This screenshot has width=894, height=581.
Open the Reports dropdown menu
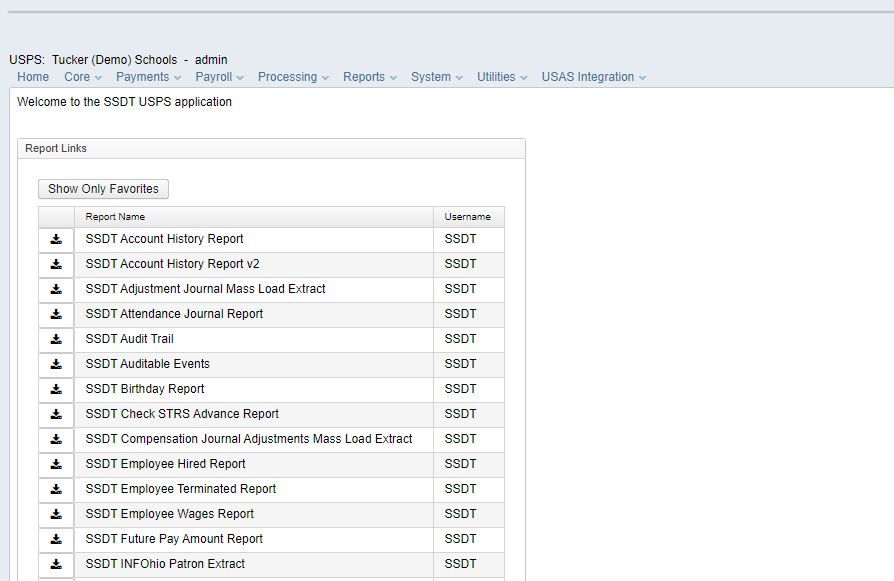[369, 77]
